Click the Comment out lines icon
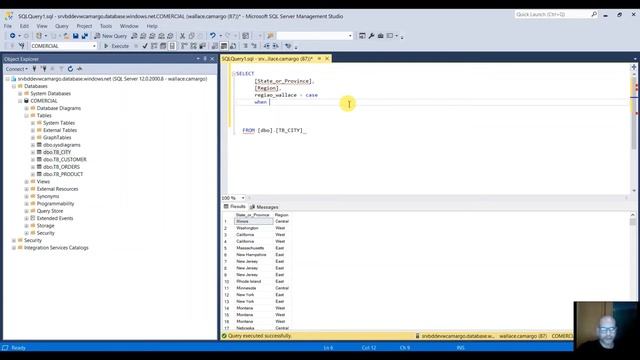Screen dimensions: 640x360 (245, 46)
